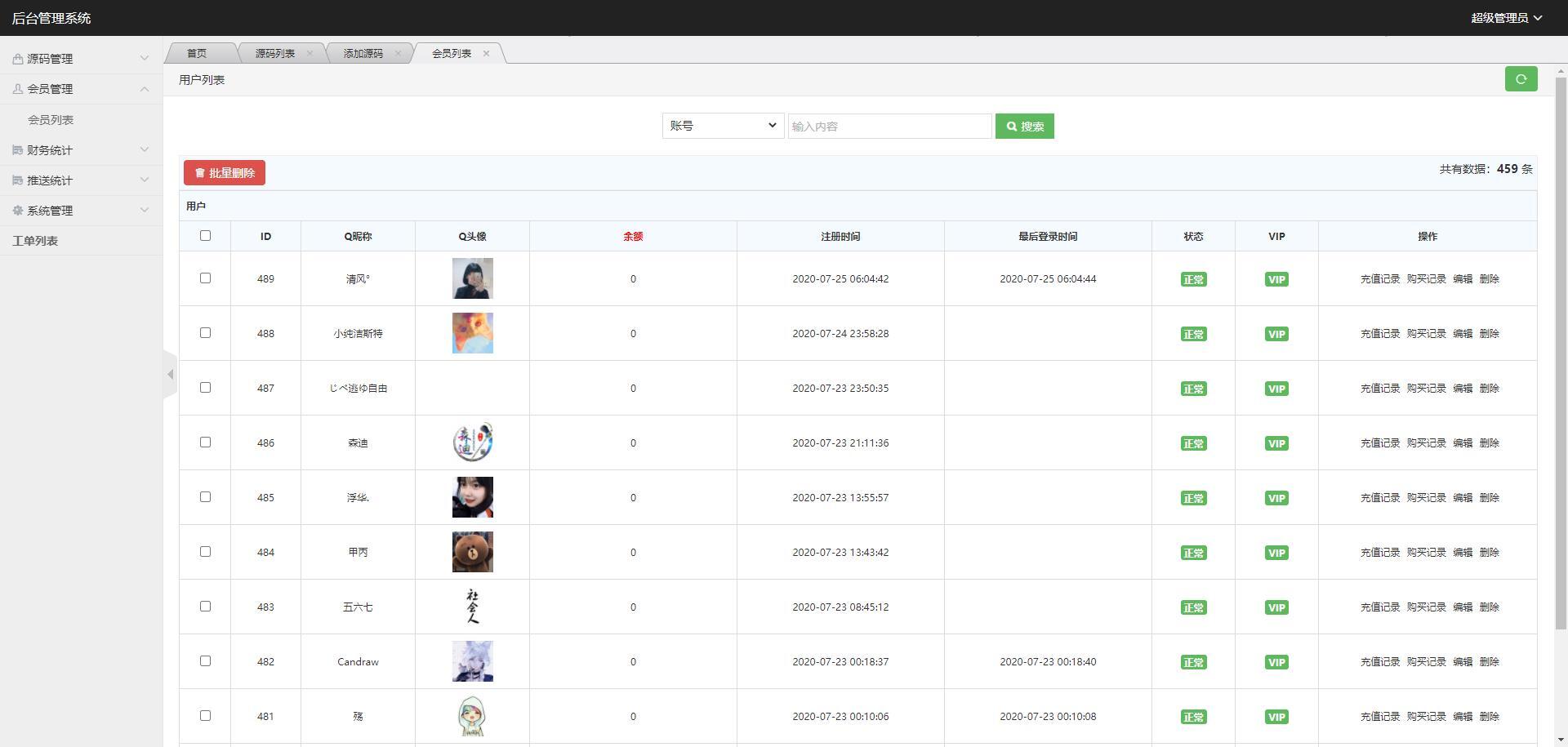Screen dimensions: 1568x747
Task: Check the checkbox next to user Candraw
Action: 205,661
